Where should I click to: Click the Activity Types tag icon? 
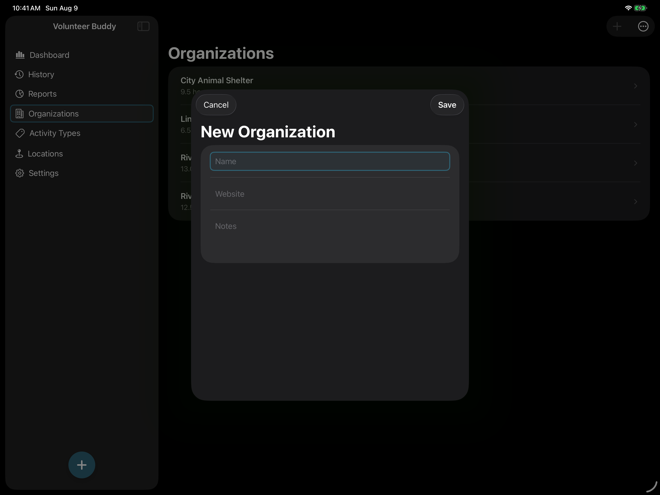[20, 133]
